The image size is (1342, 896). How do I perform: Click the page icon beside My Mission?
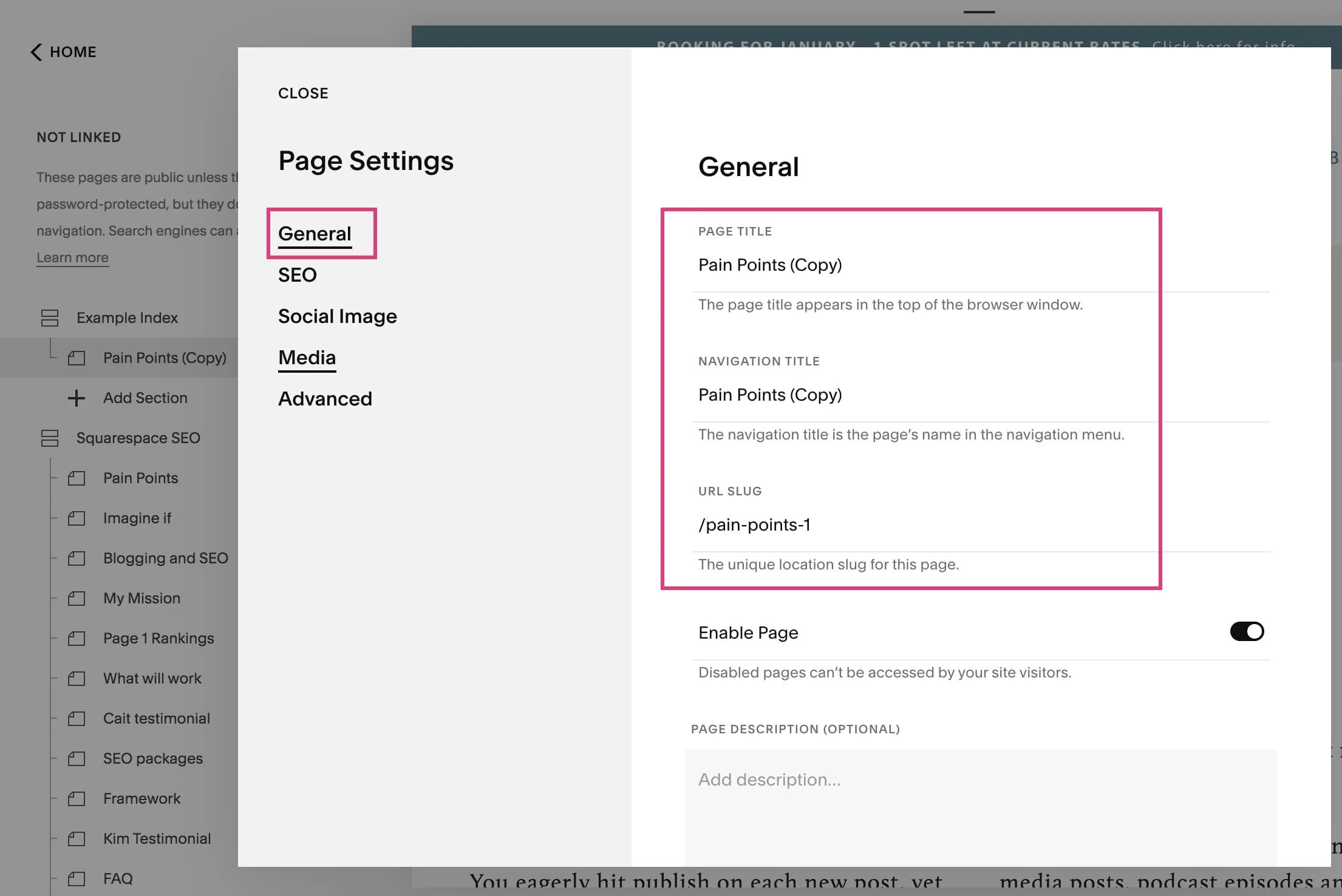(x=76, y=598)
